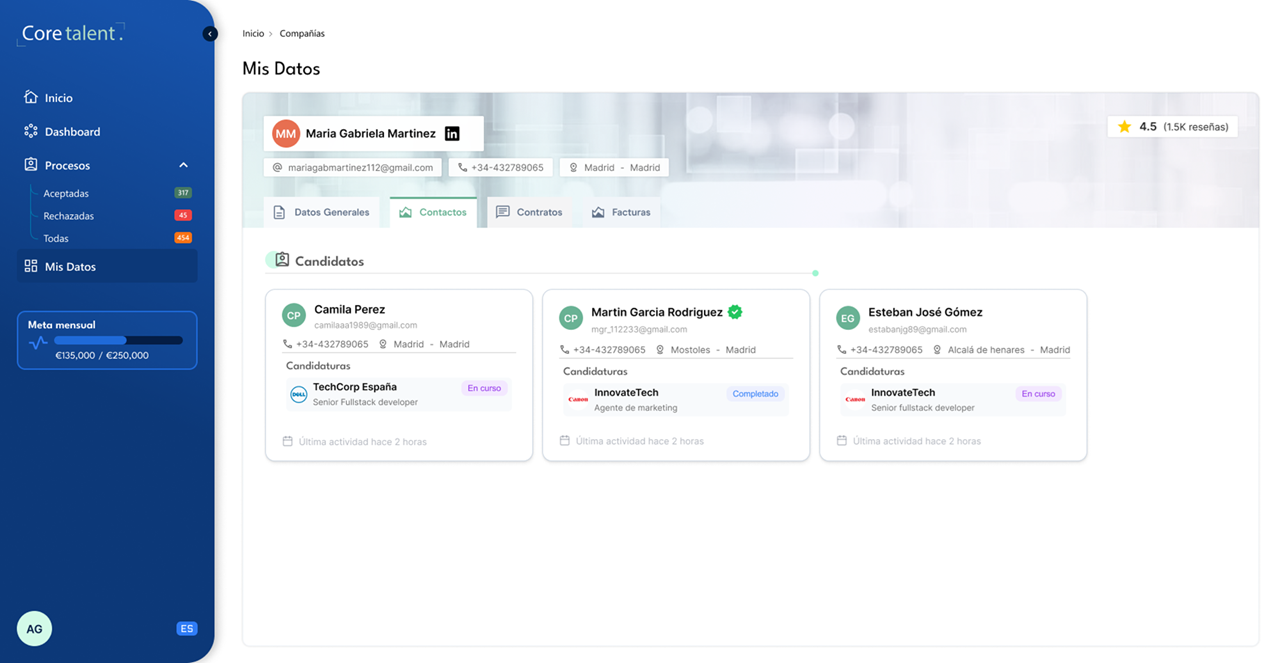Click the Candidatos section icon
This screenshot has width=1280, height=663.
click(x=282, y=260)
